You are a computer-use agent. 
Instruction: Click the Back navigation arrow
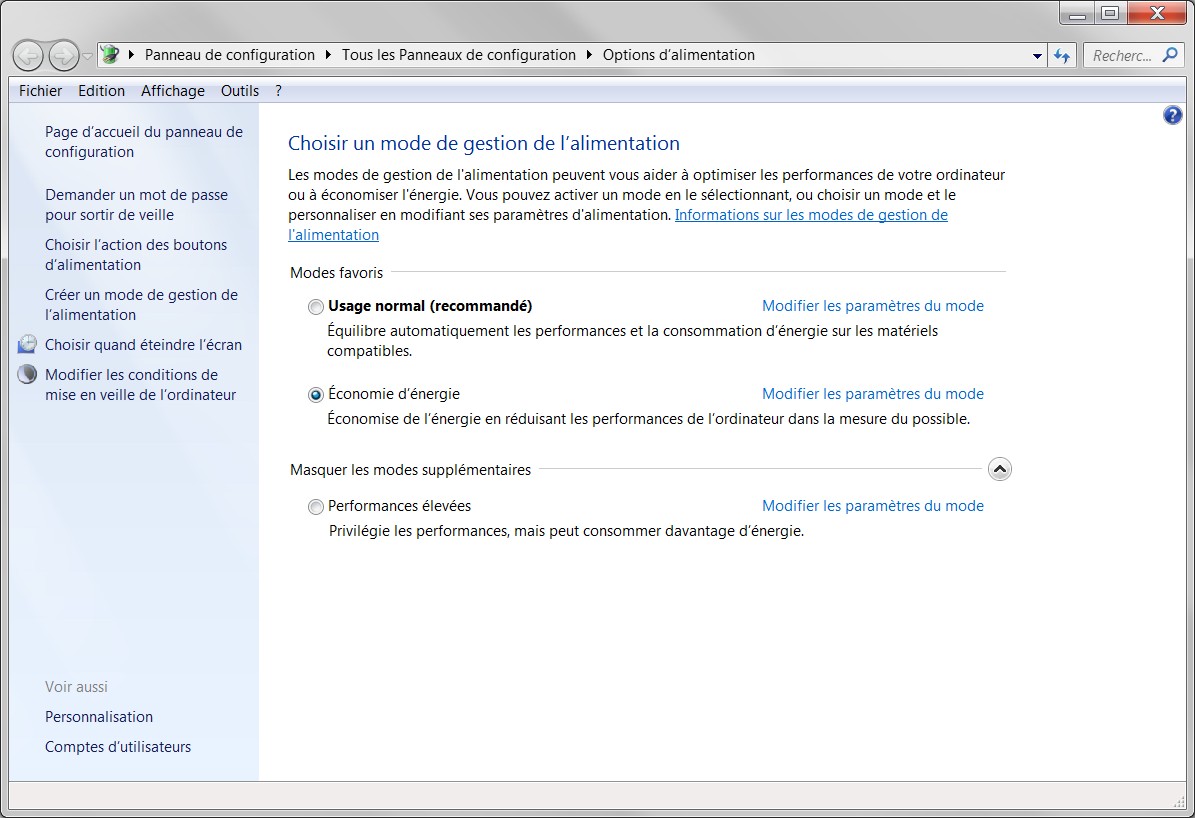click(x=28, y=56)
